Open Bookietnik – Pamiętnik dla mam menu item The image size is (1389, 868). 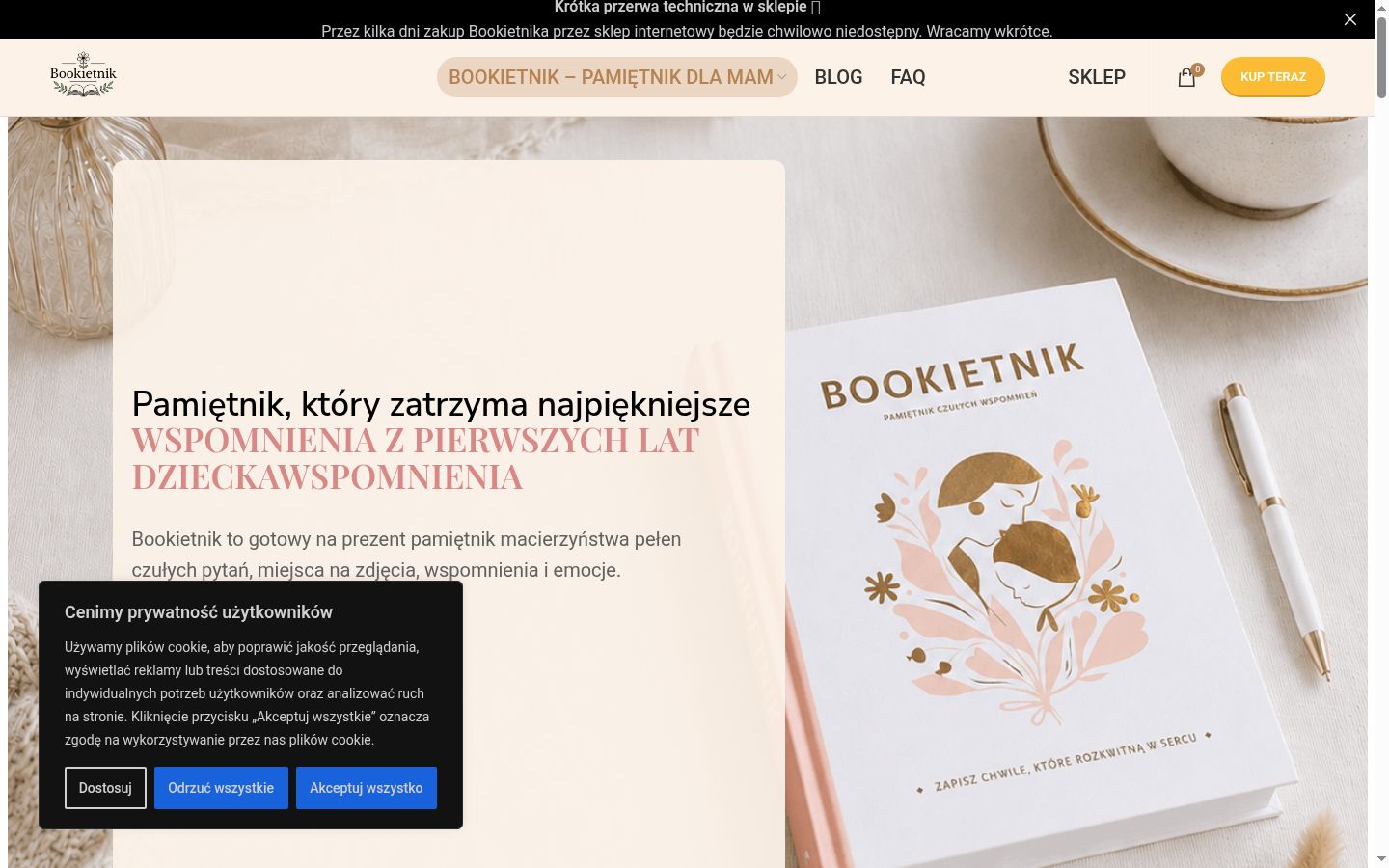pyautogui.click(x=616, y=77)
